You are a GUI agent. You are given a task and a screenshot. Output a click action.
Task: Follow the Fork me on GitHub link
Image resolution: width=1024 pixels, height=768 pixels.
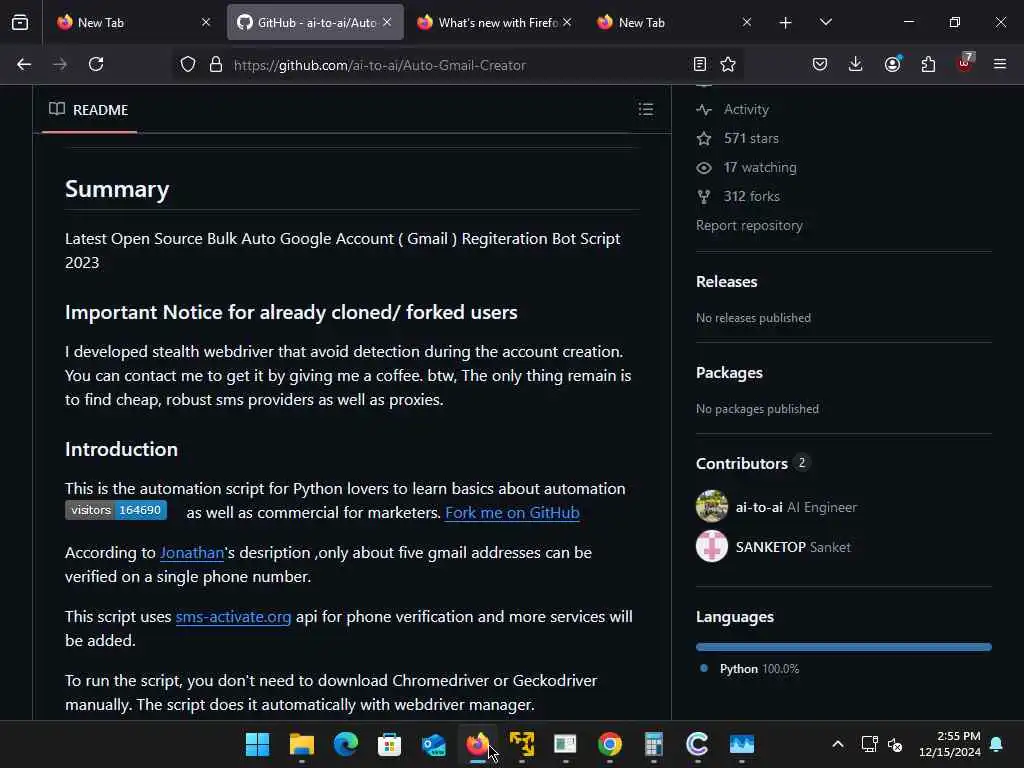(x=512, y=513)
